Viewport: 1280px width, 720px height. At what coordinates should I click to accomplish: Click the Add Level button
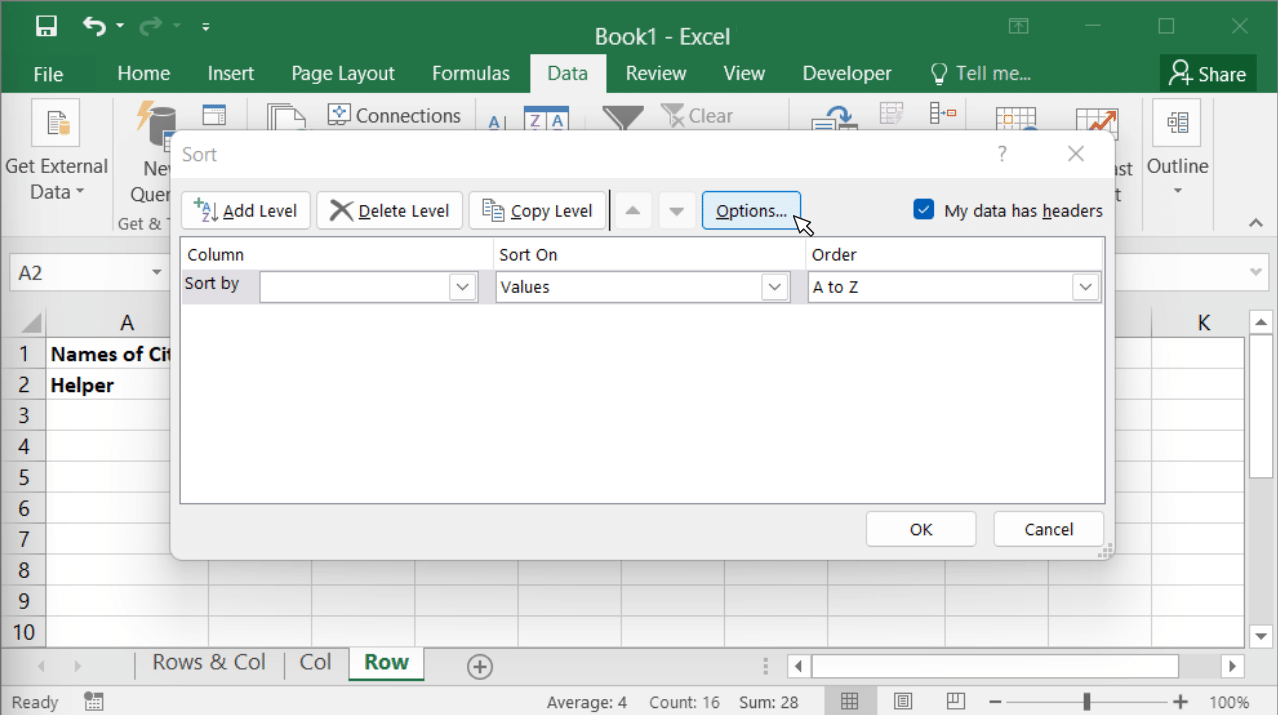tap(246, 211)
